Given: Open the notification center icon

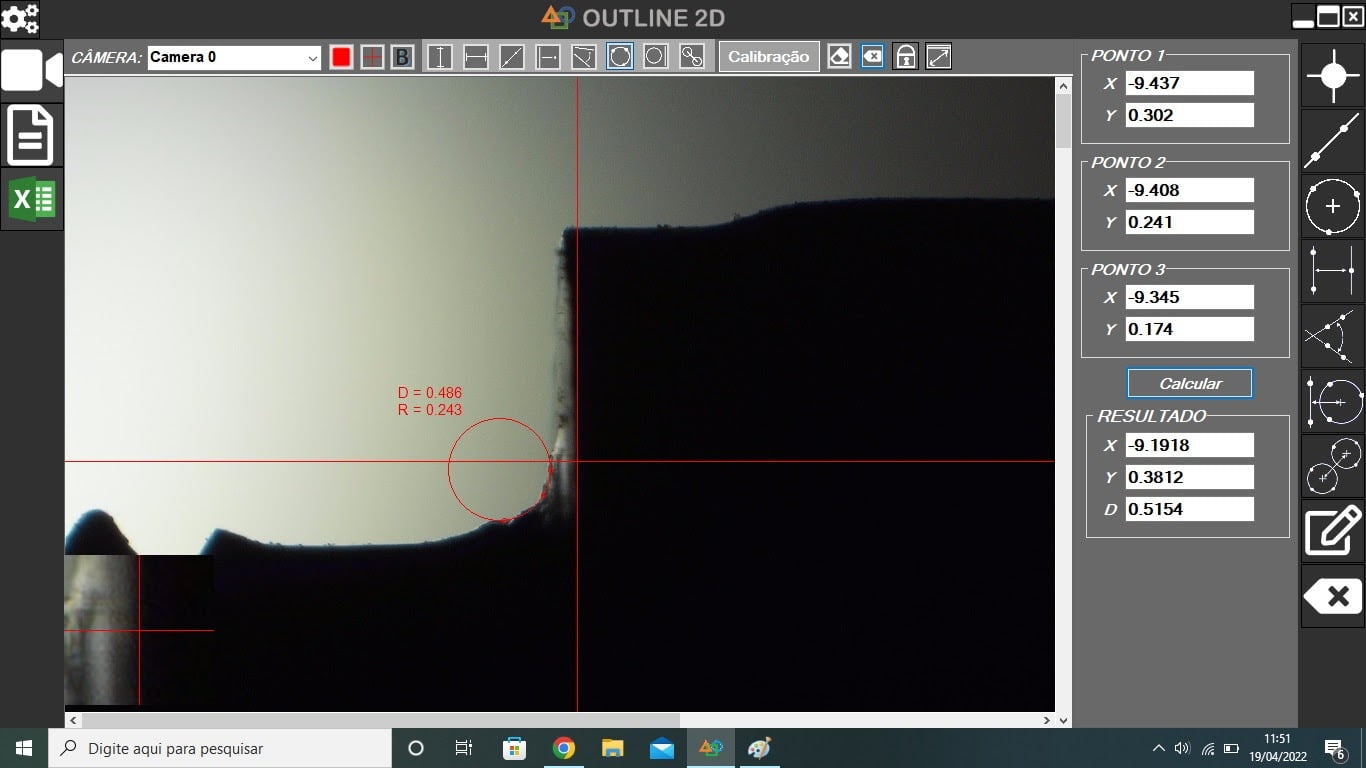Looking at the screenshot, I should (x=1334, y=748).
